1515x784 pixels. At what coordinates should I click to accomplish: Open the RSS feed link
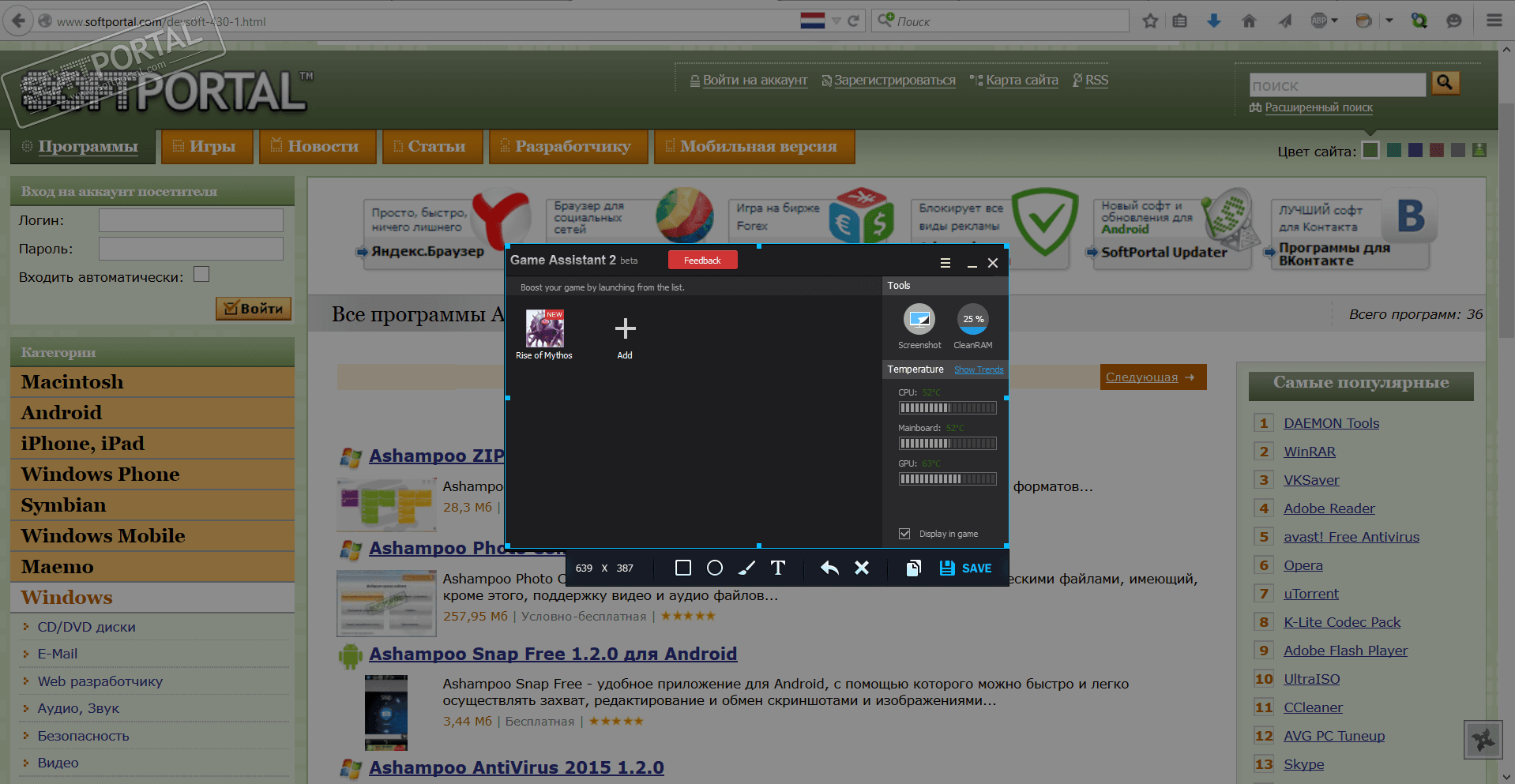(x=1096, y=80)
